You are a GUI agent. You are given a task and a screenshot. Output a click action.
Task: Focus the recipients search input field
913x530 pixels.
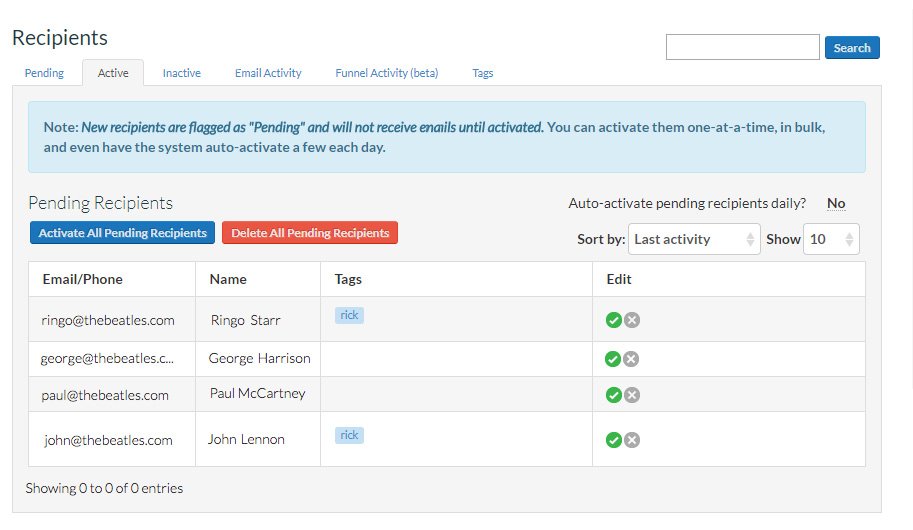(742, 47)
